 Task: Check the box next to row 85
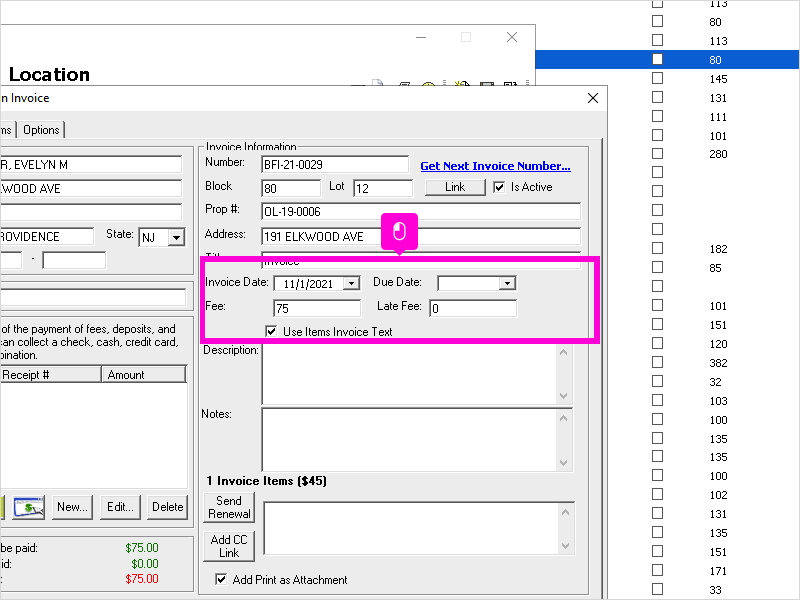(658, 267)
